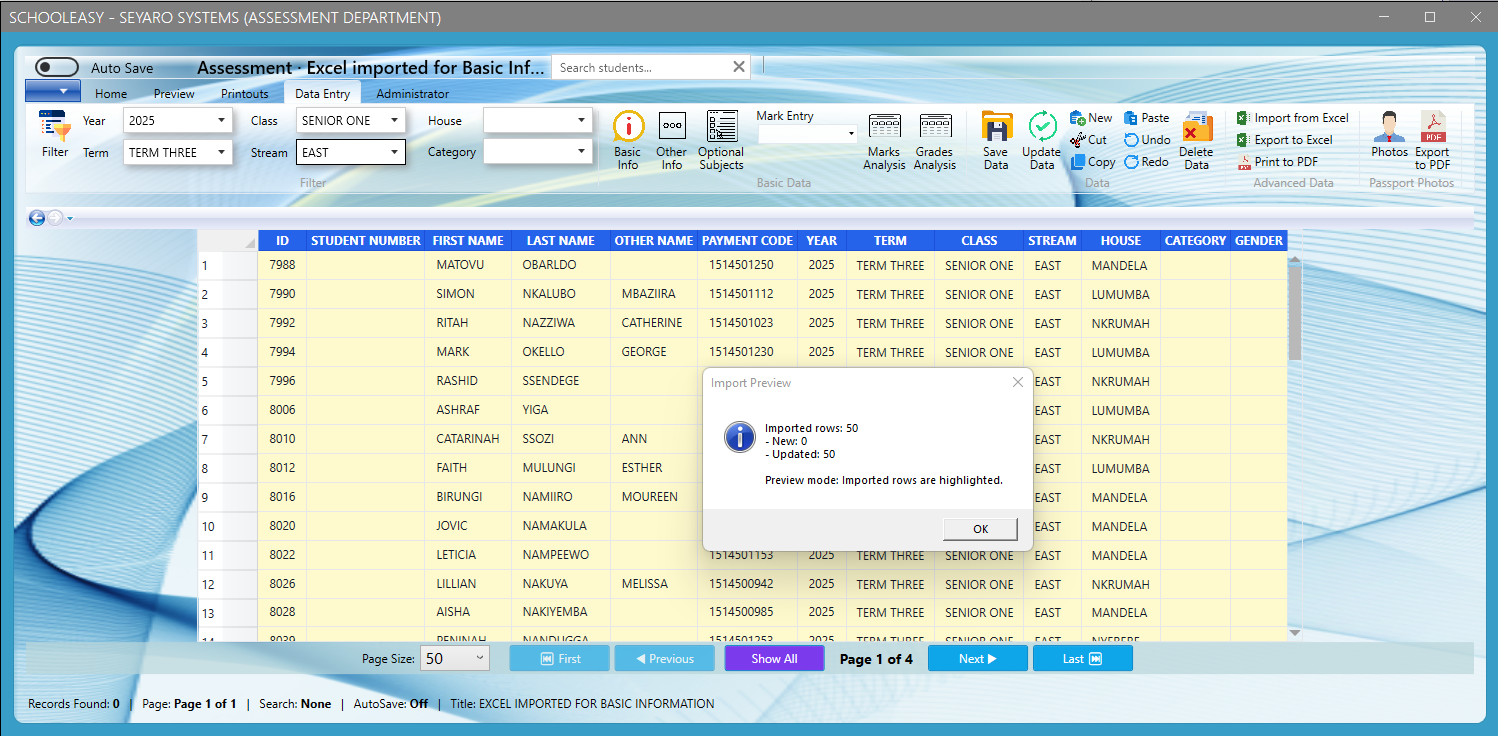Open the student Photos tool
The width and height of the screenshot is (1498, 736).
tap(1389, 140)
